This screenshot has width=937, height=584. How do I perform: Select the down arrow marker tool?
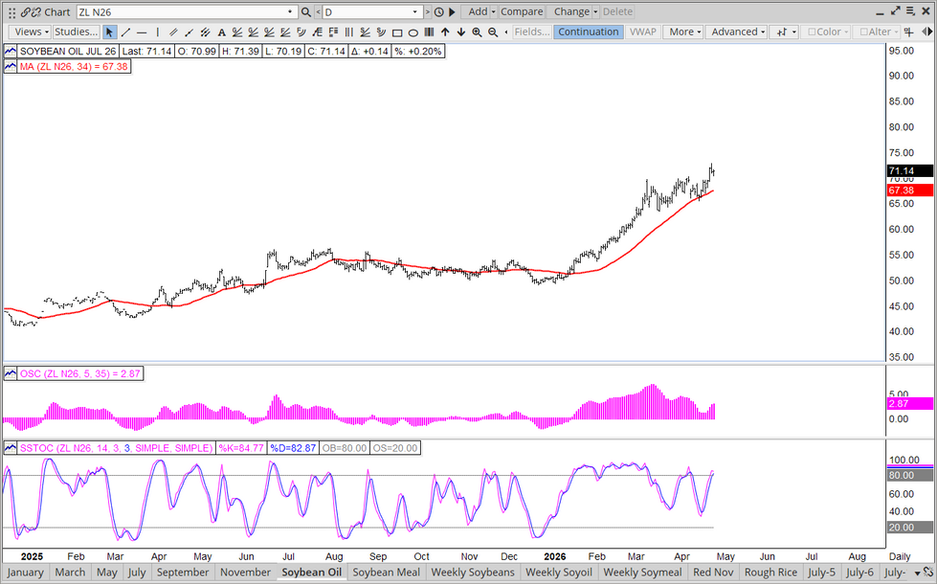click(x=461, y=32)
